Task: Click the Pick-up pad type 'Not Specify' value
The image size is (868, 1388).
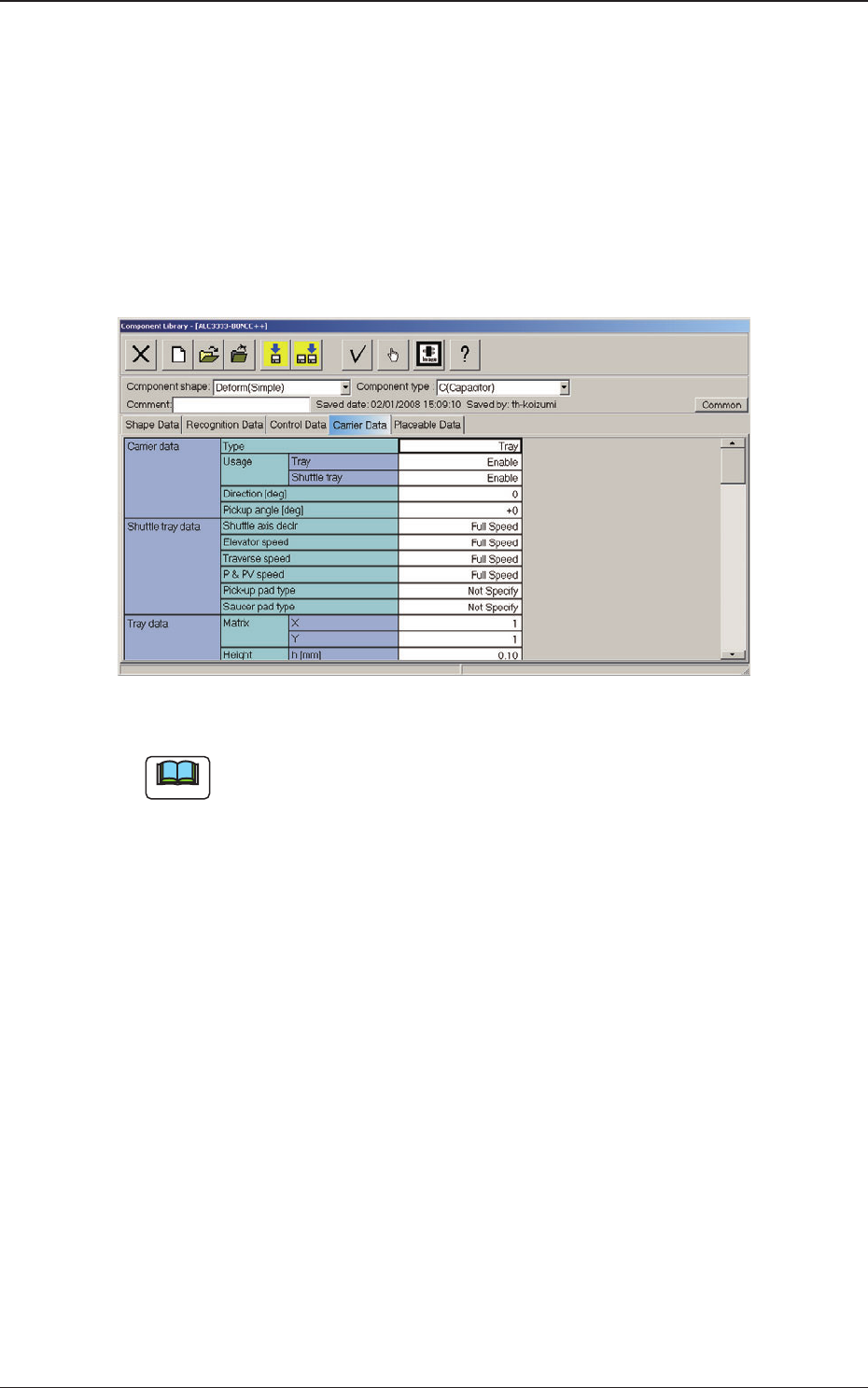Action: pos(460,591)
